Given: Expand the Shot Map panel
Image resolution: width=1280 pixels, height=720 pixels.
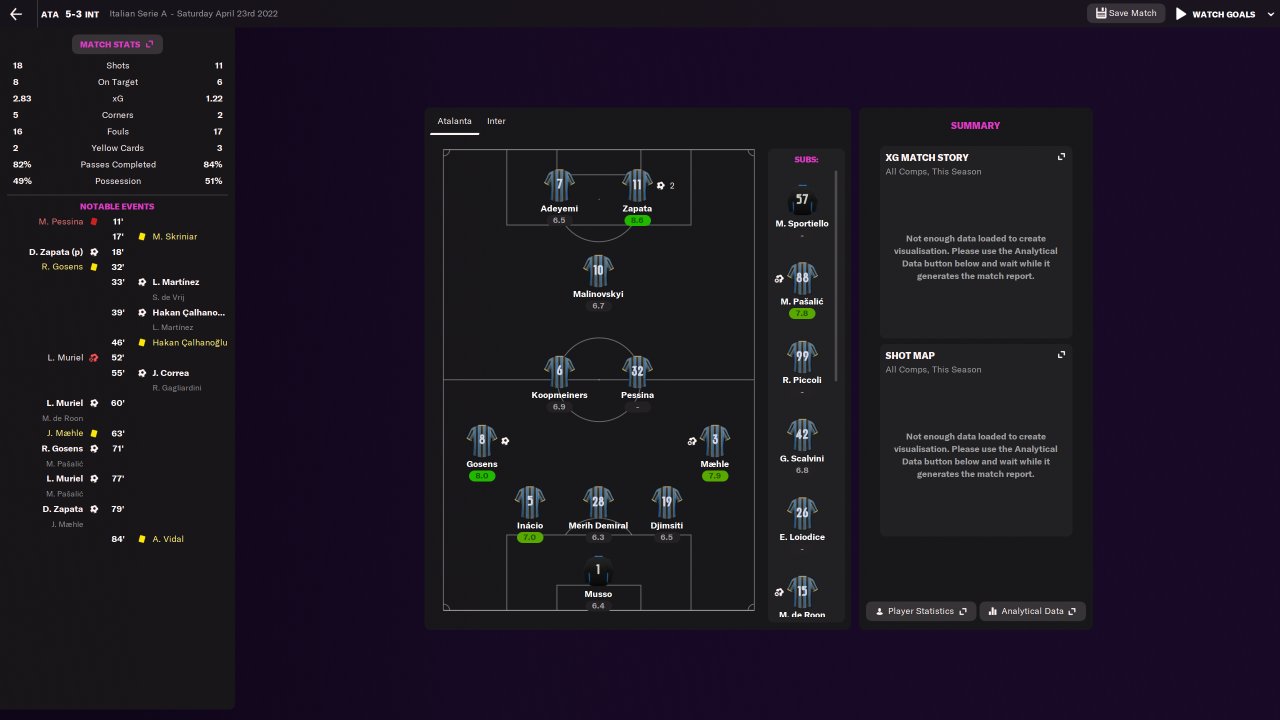Looking at the screenshot, I should coord(1062,355).
